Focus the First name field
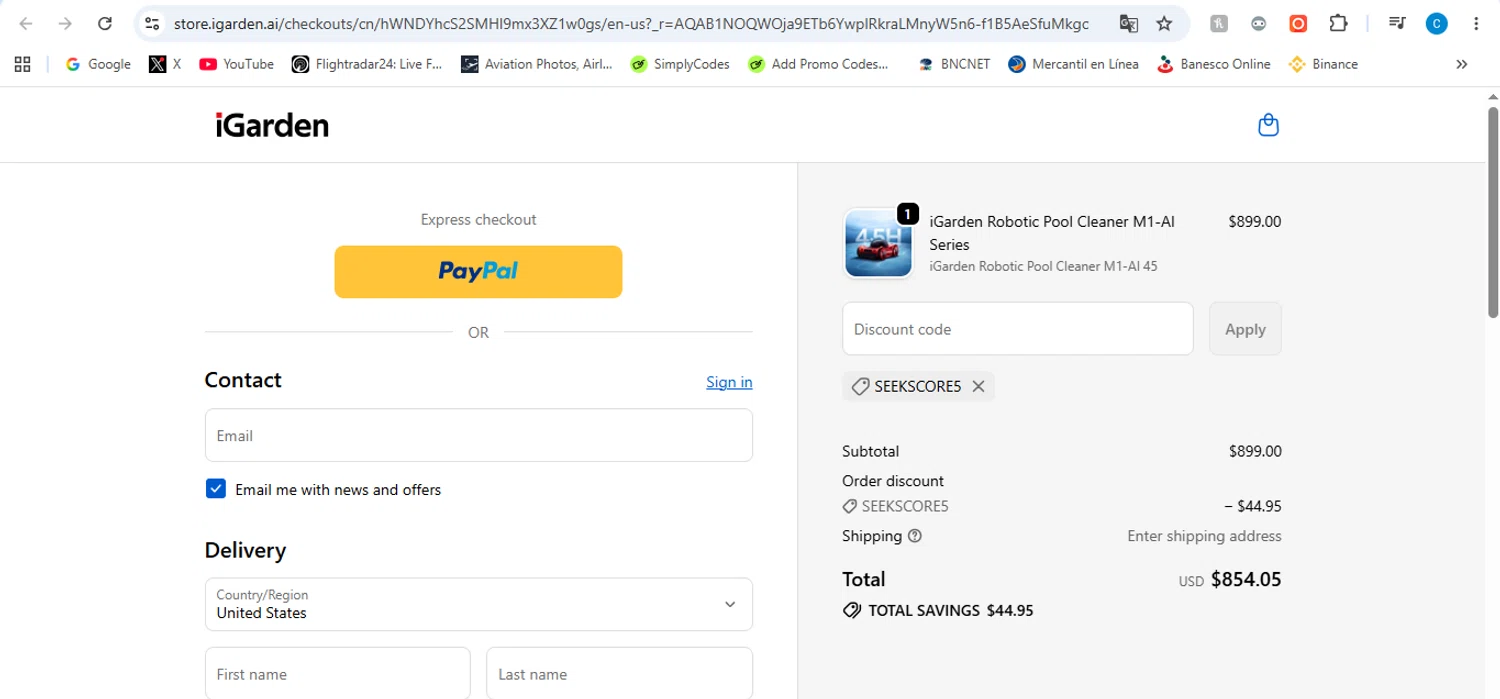 coord(338,673)
